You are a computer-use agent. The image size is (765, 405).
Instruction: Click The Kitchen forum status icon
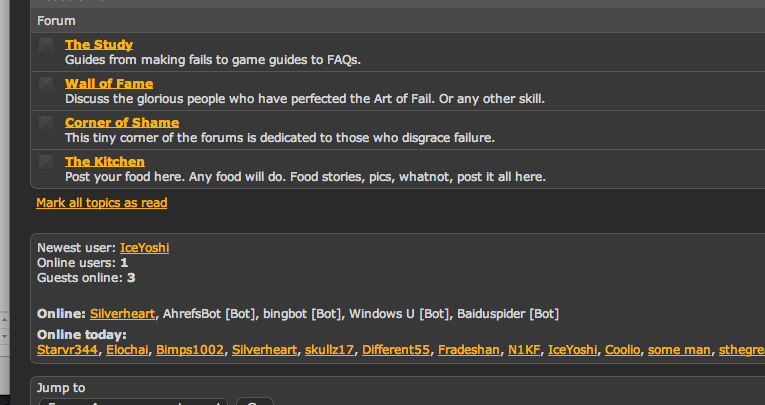[x=46, y=162]
